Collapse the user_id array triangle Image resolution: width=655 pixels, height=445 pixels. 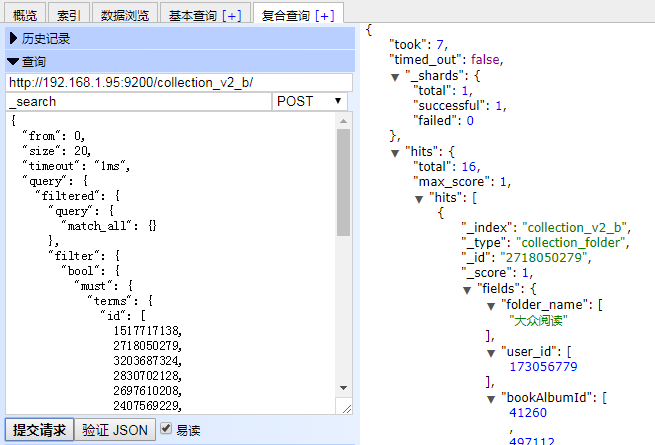(x=491, y=352)
